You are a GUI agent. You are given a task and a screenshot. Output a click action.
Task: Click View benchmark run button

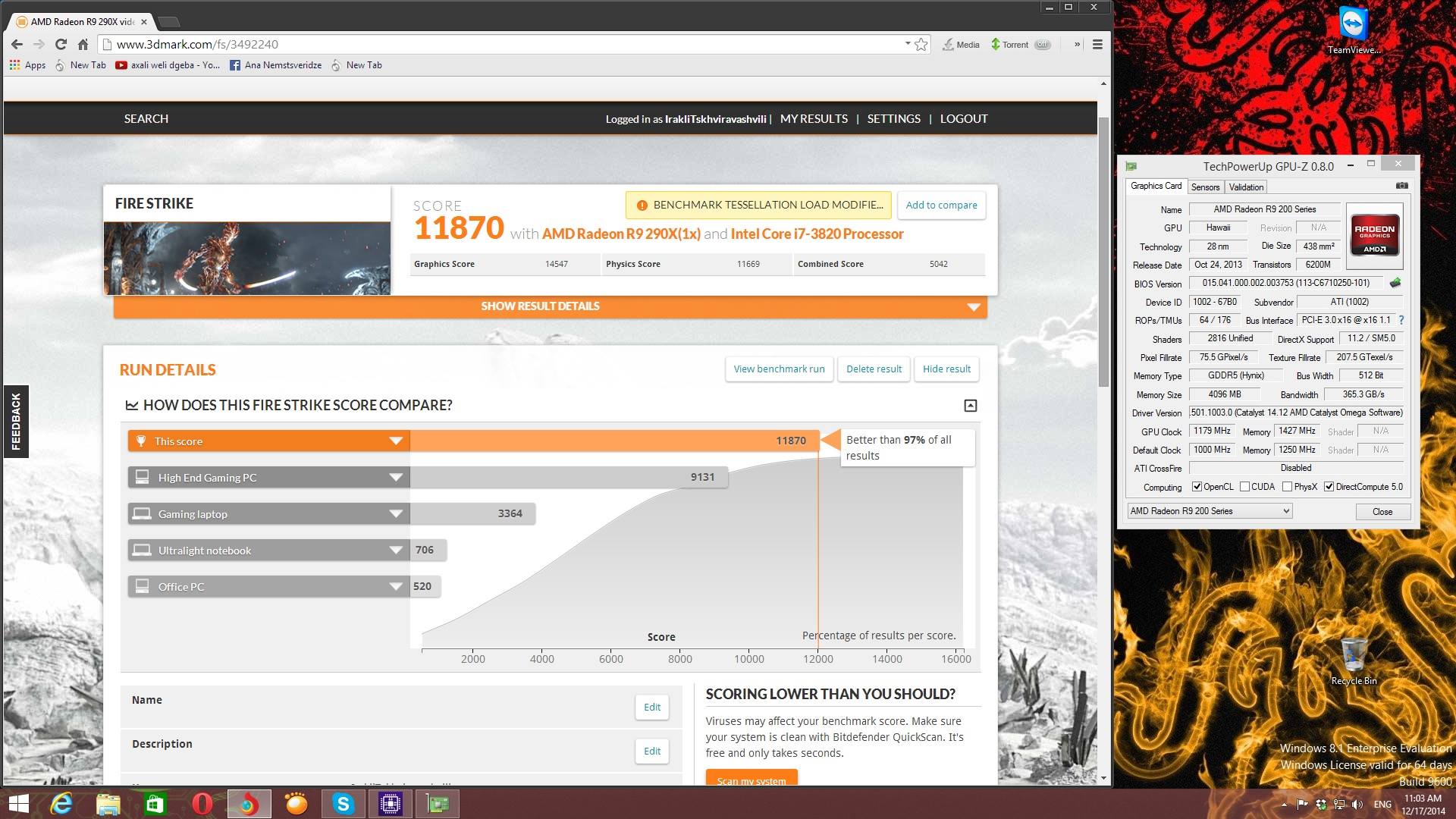(x=779, y=369)
